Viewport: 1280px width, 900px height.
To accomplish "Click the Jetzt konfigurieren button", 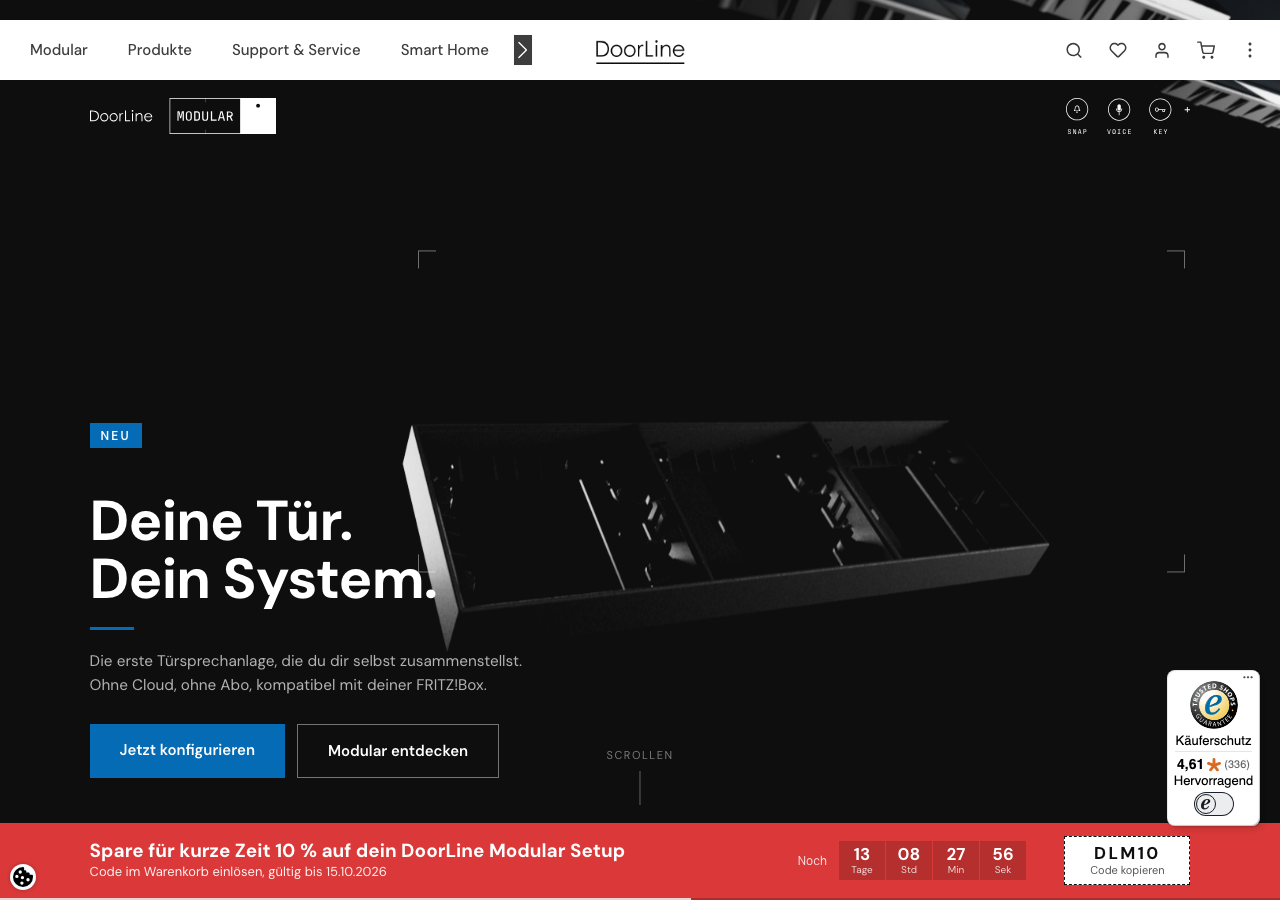I will [187, 751].
